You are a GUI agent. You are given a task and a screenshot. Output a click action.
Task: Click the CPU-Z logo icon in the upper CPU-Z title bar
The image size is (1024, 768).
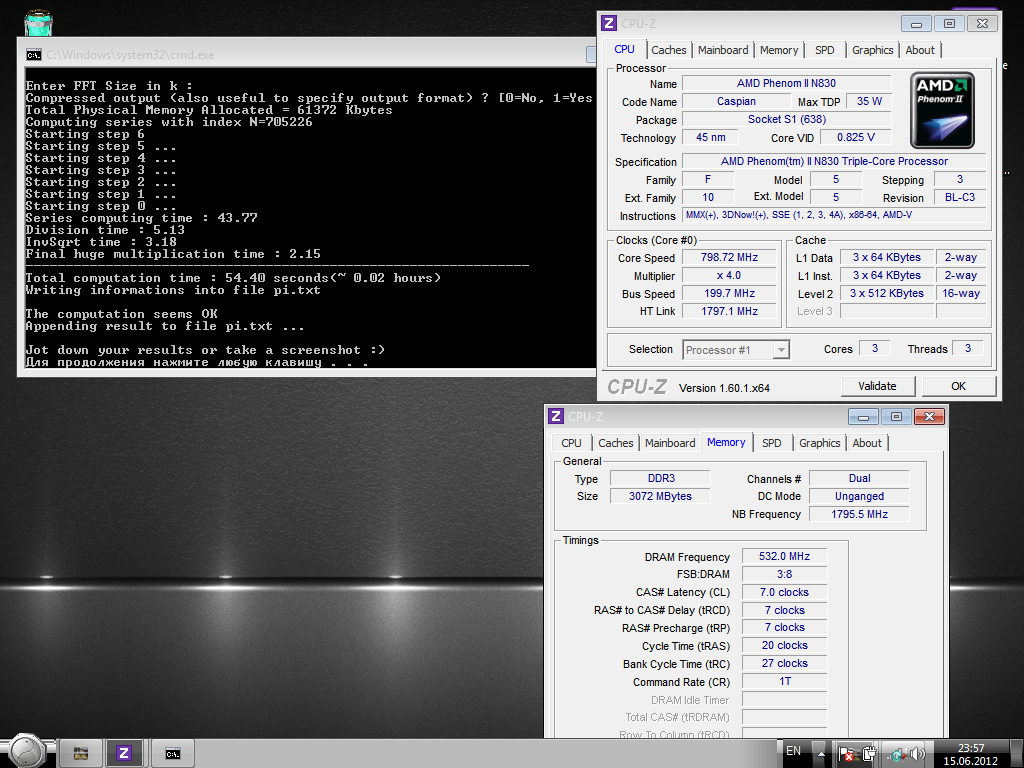tap(609, 24)
